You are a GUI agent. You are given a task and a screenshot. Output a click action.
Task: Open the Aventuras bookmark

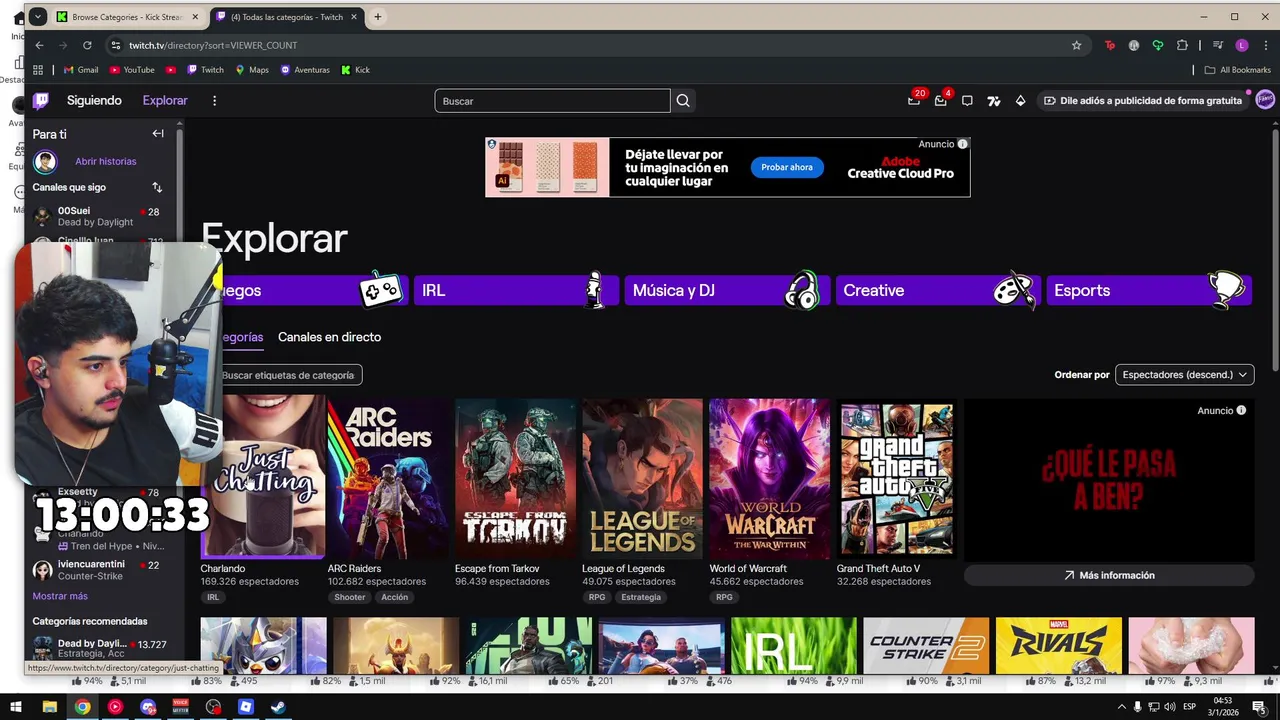point(305,70)
